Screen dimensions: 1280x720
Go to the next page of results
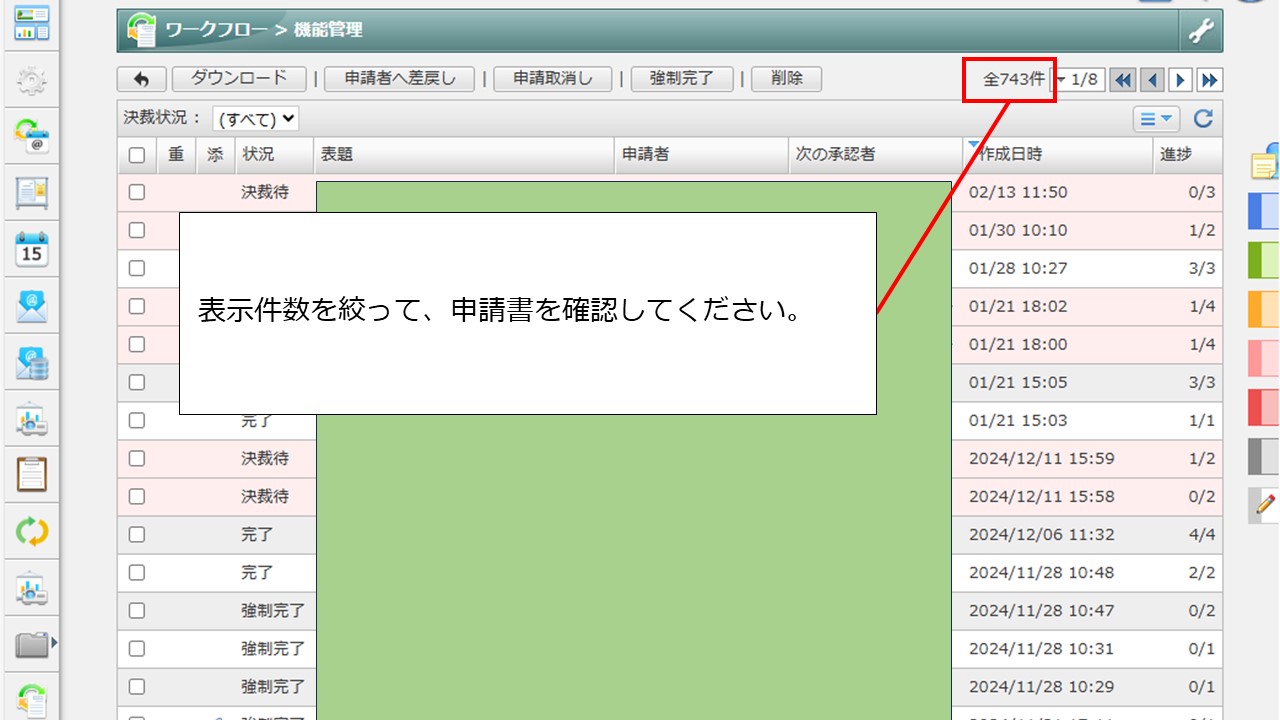(1181, 80)
